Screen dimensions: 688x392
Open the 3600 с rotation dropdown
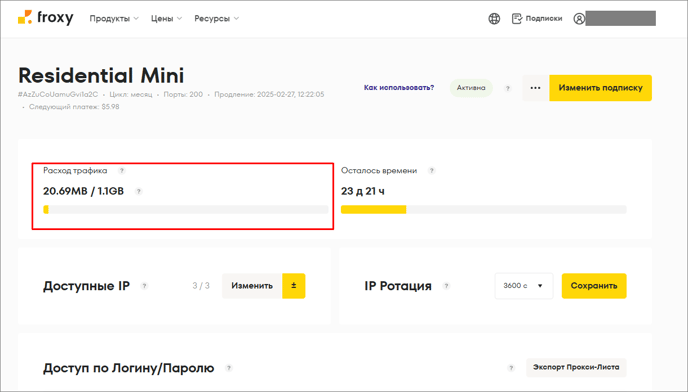[523, 286]
